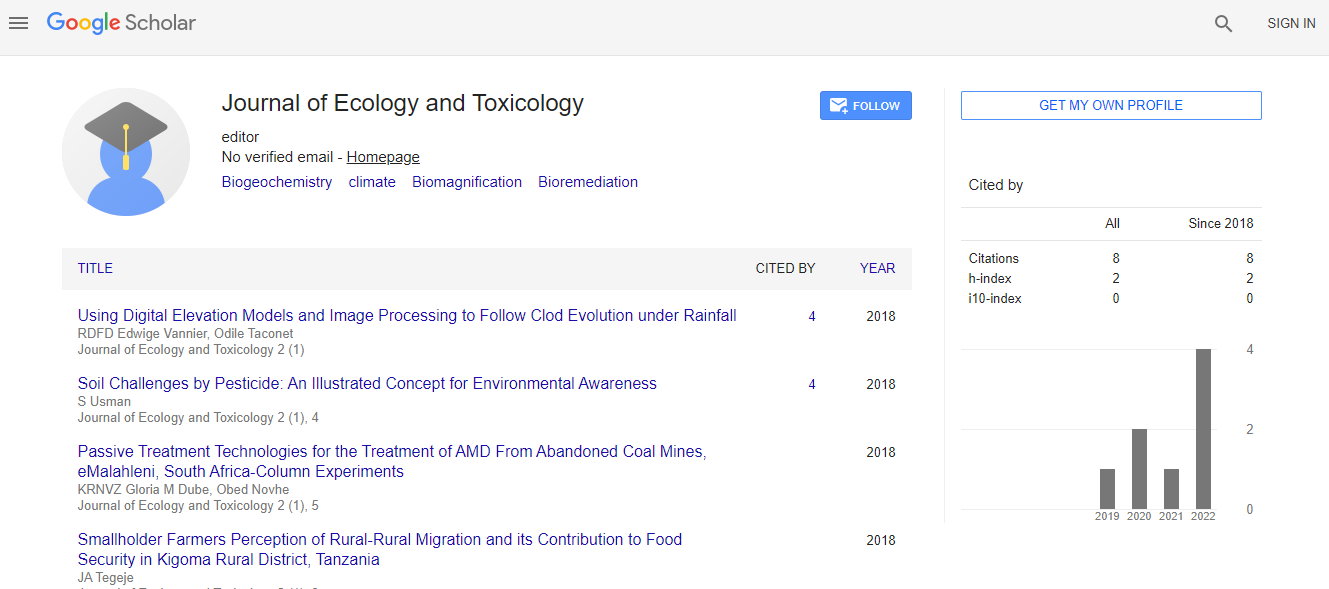The image size is (1329, 589).
Task: Click Sign In at top right
Action: click(1291, 23)
